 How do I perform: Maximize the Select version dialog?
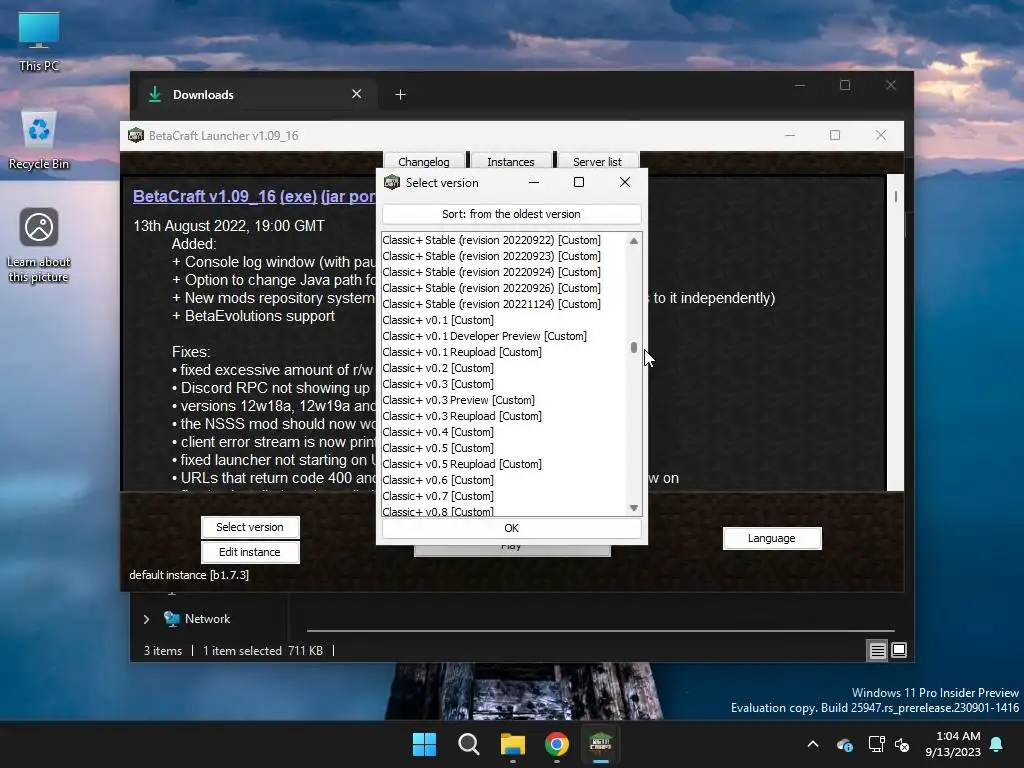pos(579,182)
